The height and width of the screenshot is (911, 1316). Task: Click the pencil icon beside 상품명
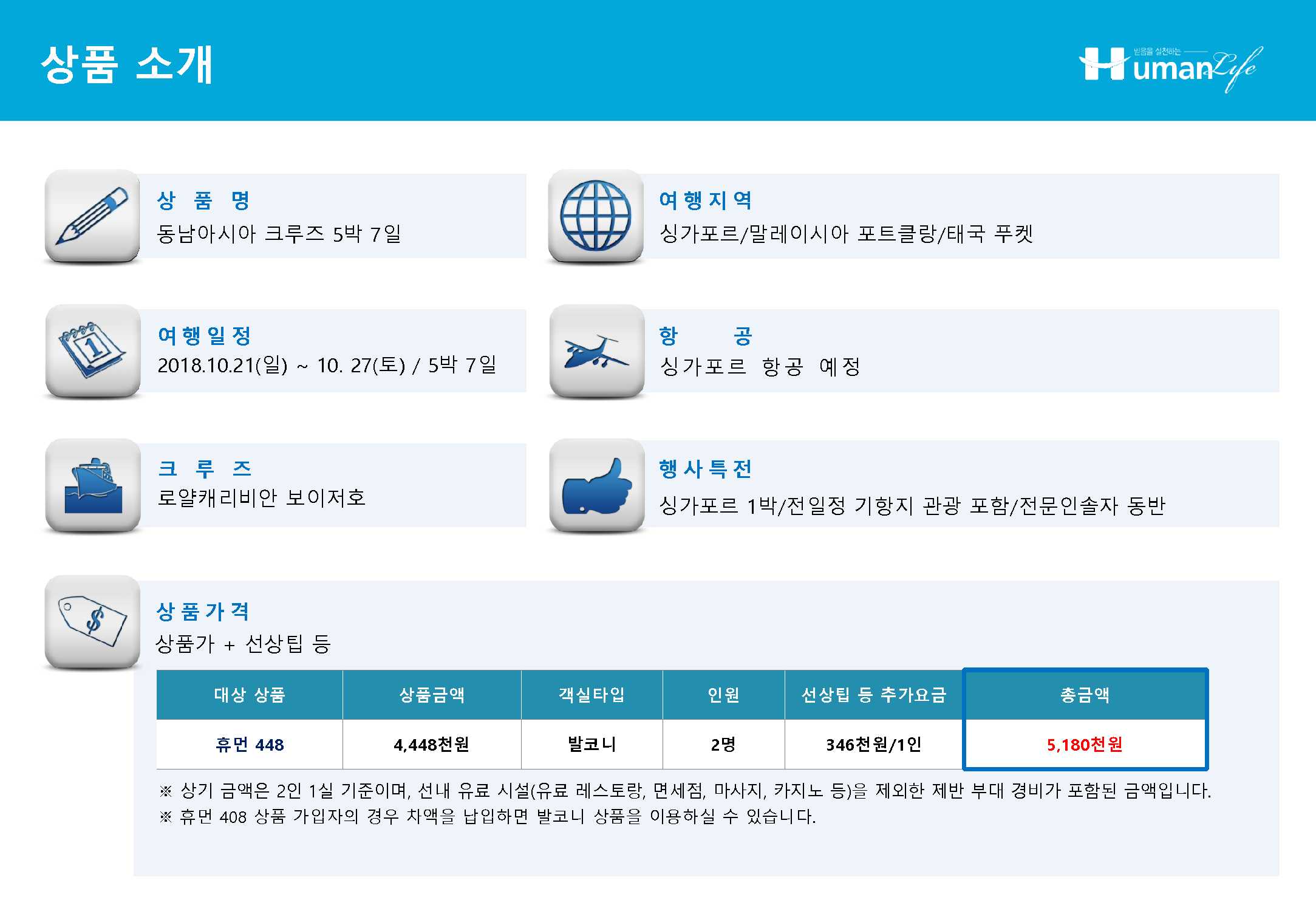(x=92, y=216)
